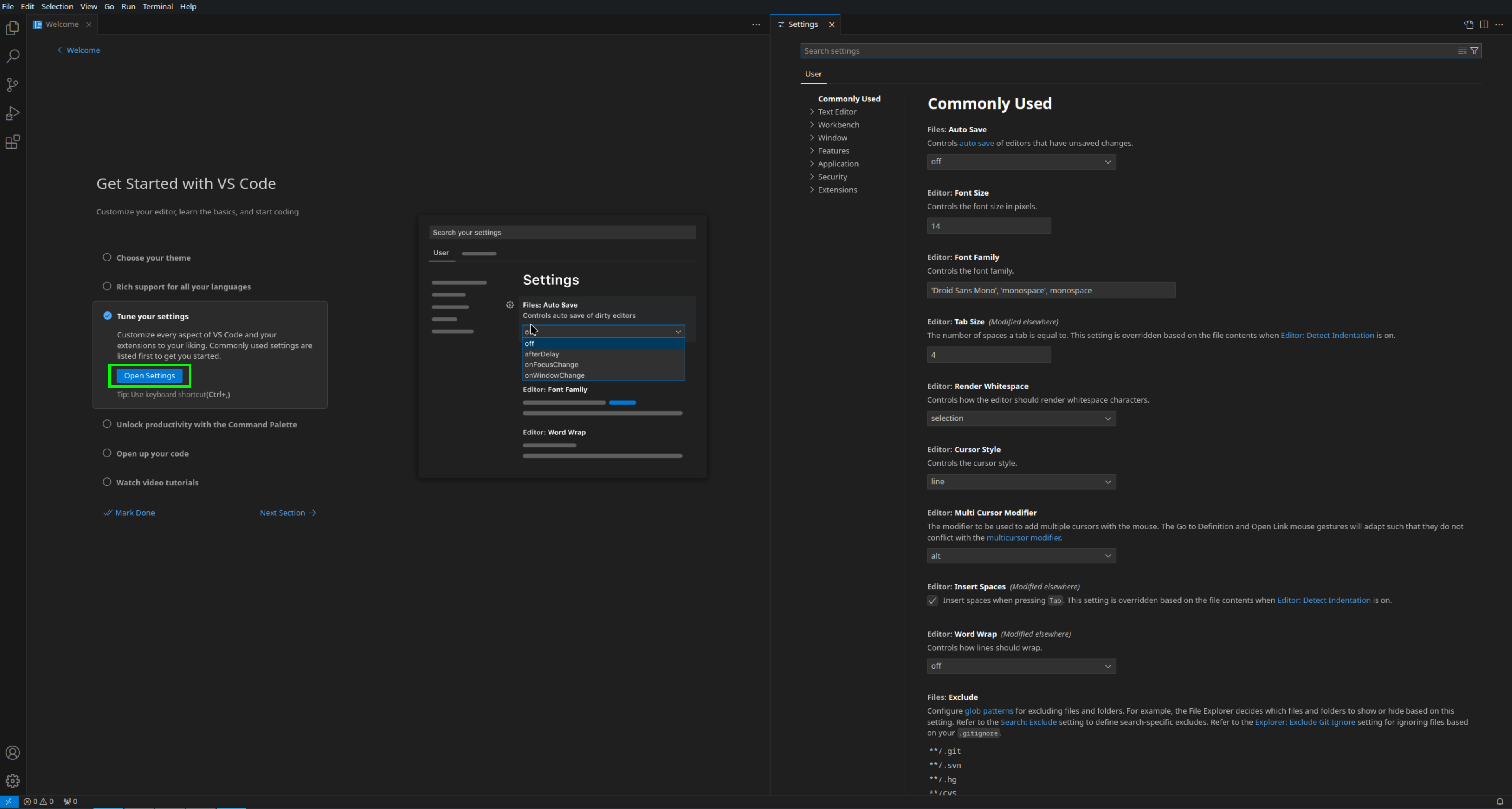Click the settings preview illustration
This screenshot has height=809, width=1512.
[x=563, y=347]
